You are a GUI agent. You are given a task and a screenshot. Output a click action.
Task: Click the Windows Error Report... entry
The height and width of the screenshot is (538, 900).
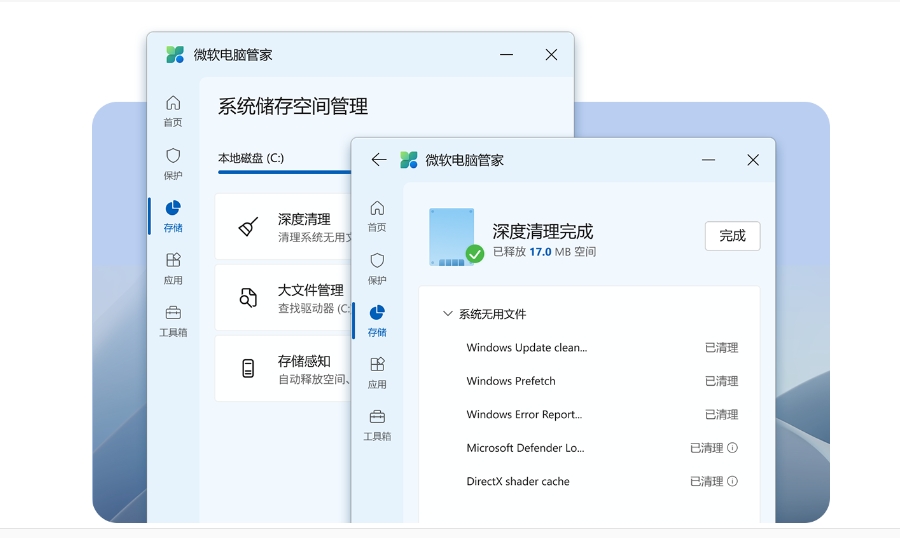click(x=524, y=414)
